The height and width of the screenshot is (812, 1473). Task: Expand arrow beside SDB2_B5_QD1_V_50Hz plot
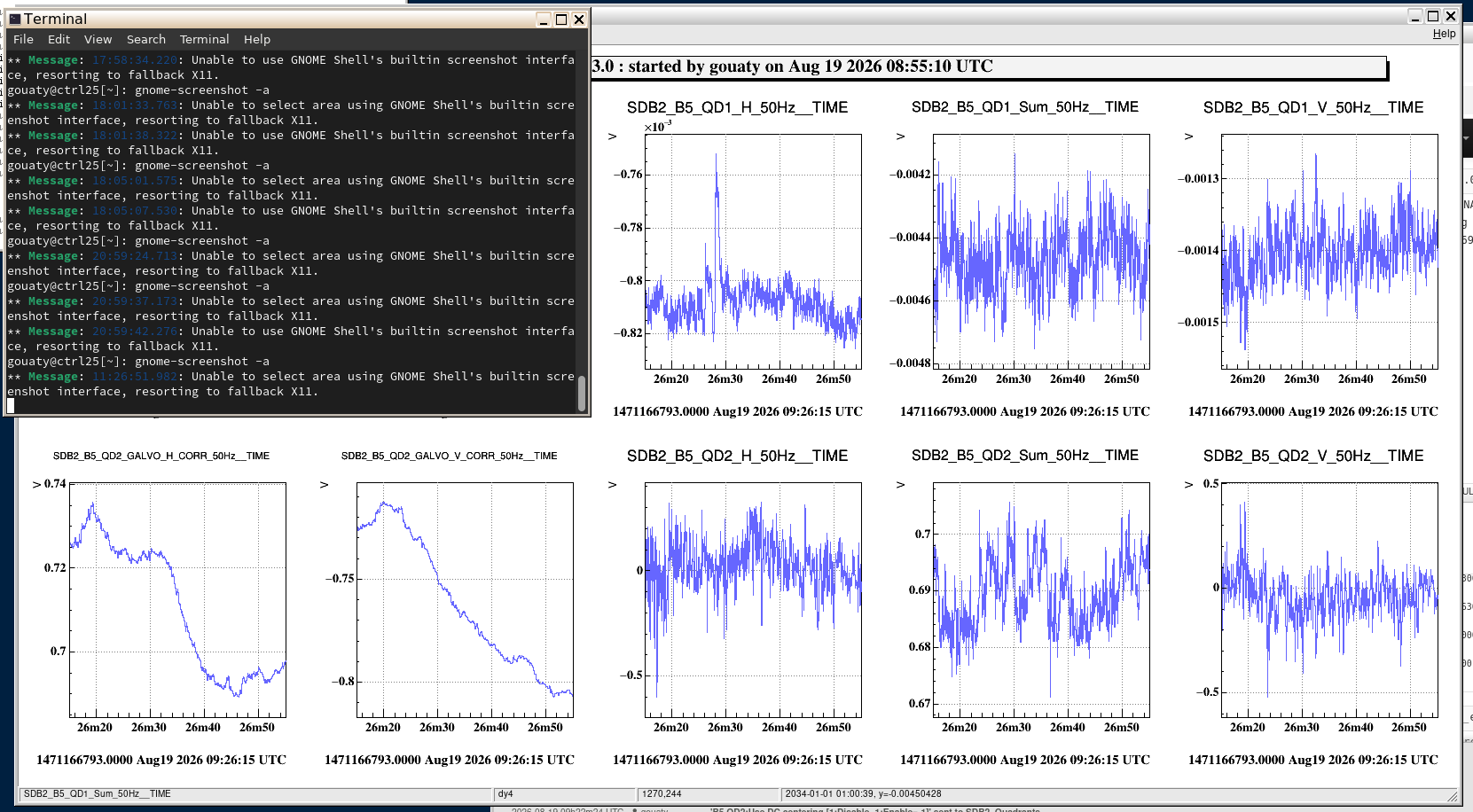coord(1188,137)
